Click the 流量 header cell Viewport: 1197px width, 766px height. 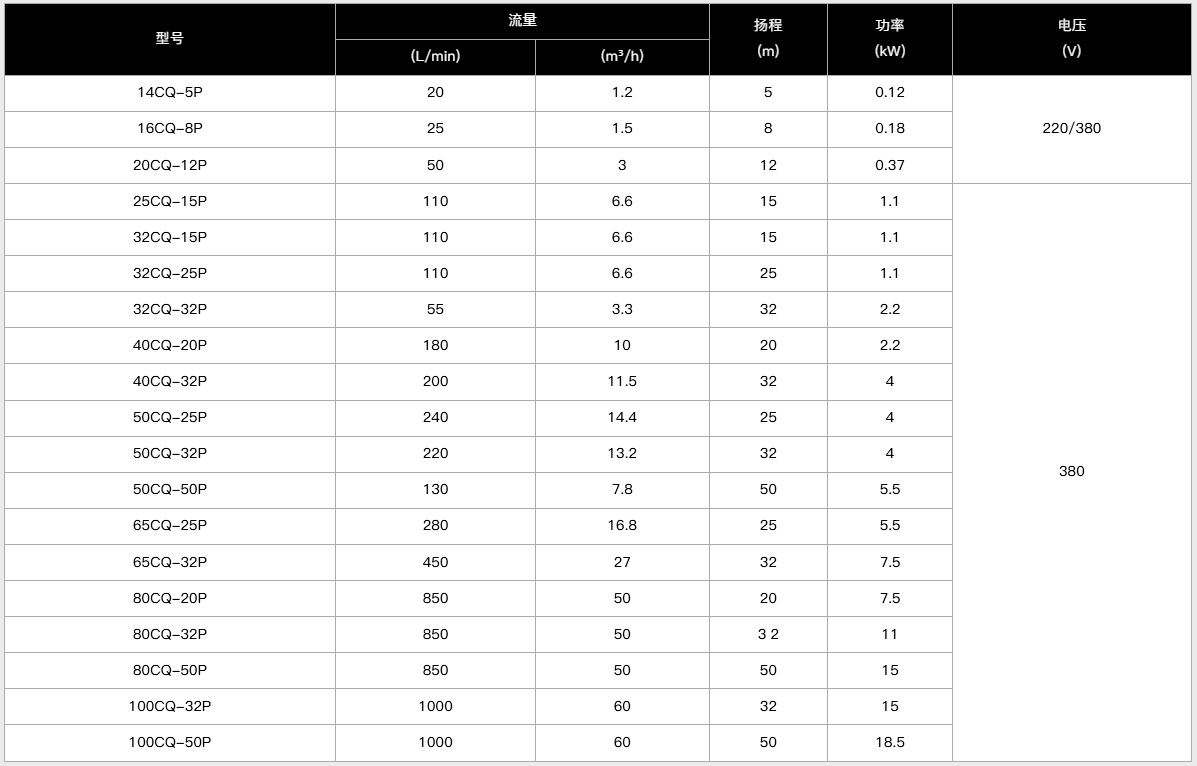coord(522,21)
